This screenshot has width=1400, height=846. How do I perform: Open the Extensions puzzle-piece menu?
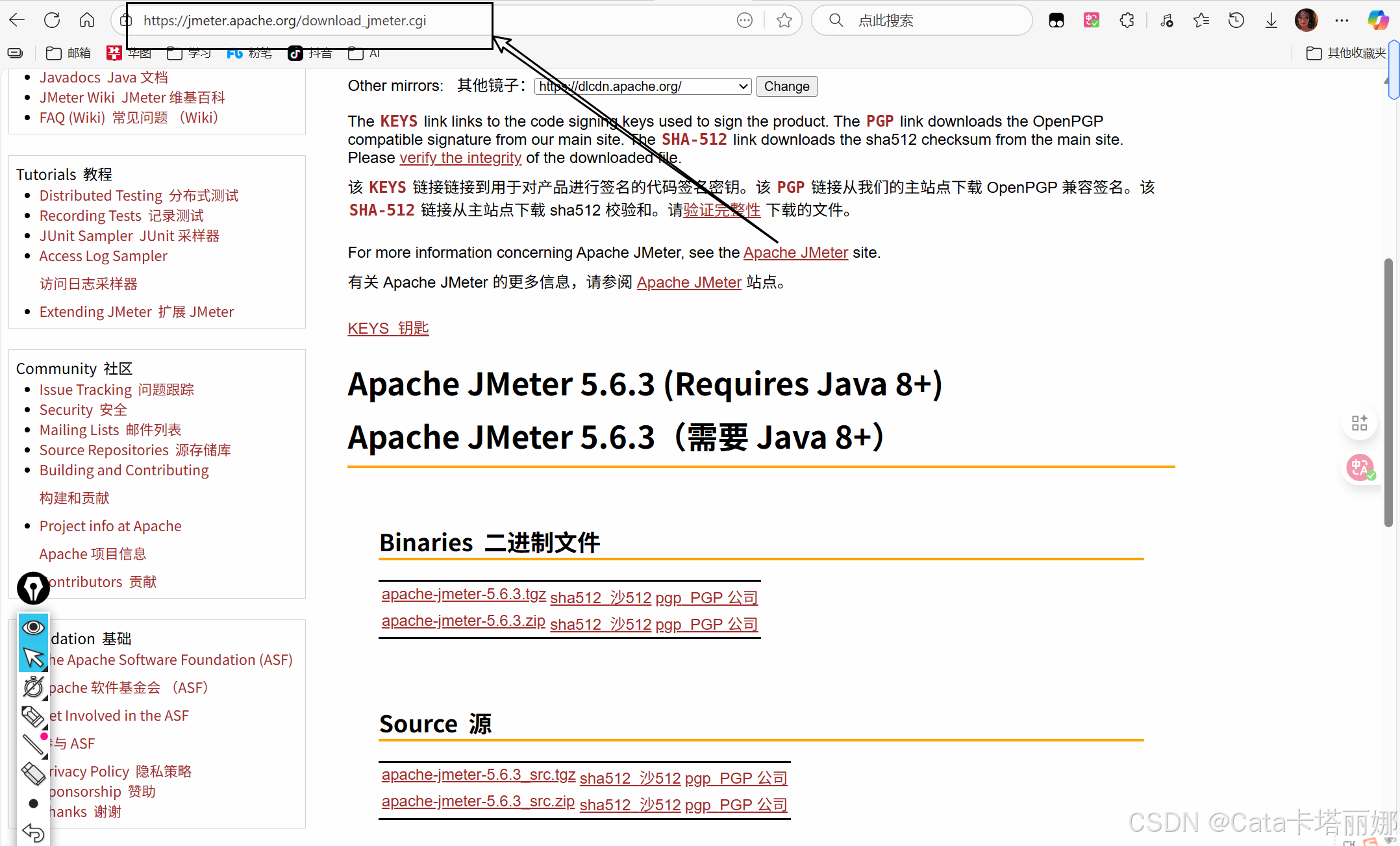[1127, 20]
